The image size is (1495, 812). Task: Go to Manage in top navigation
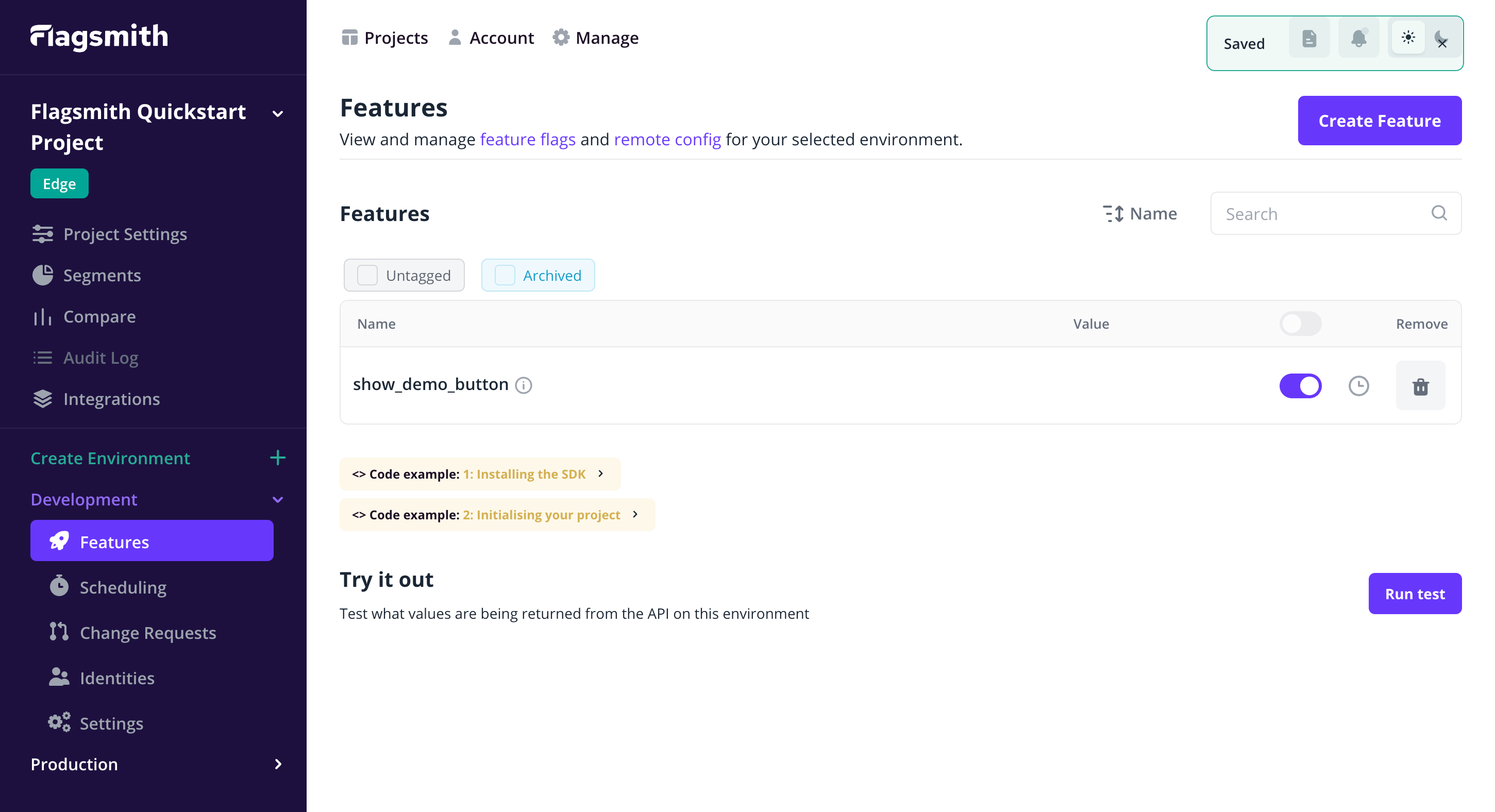click(595, 38)
